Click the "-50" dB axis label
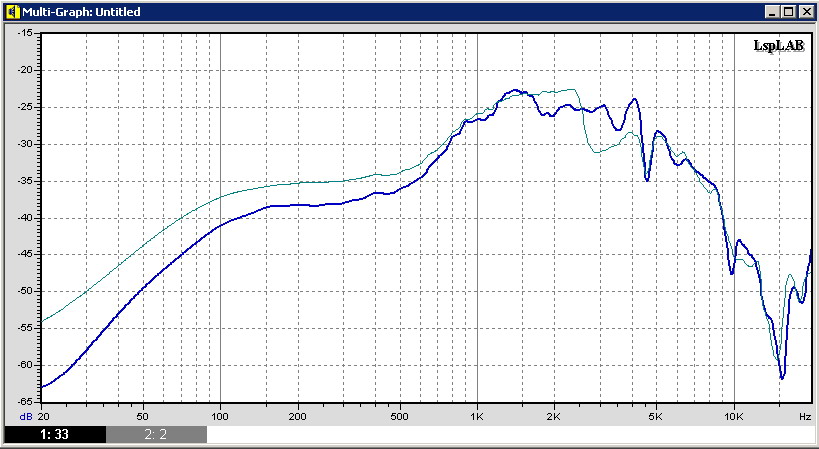Viewport: 819px width, 449px height. click(25, 291)
